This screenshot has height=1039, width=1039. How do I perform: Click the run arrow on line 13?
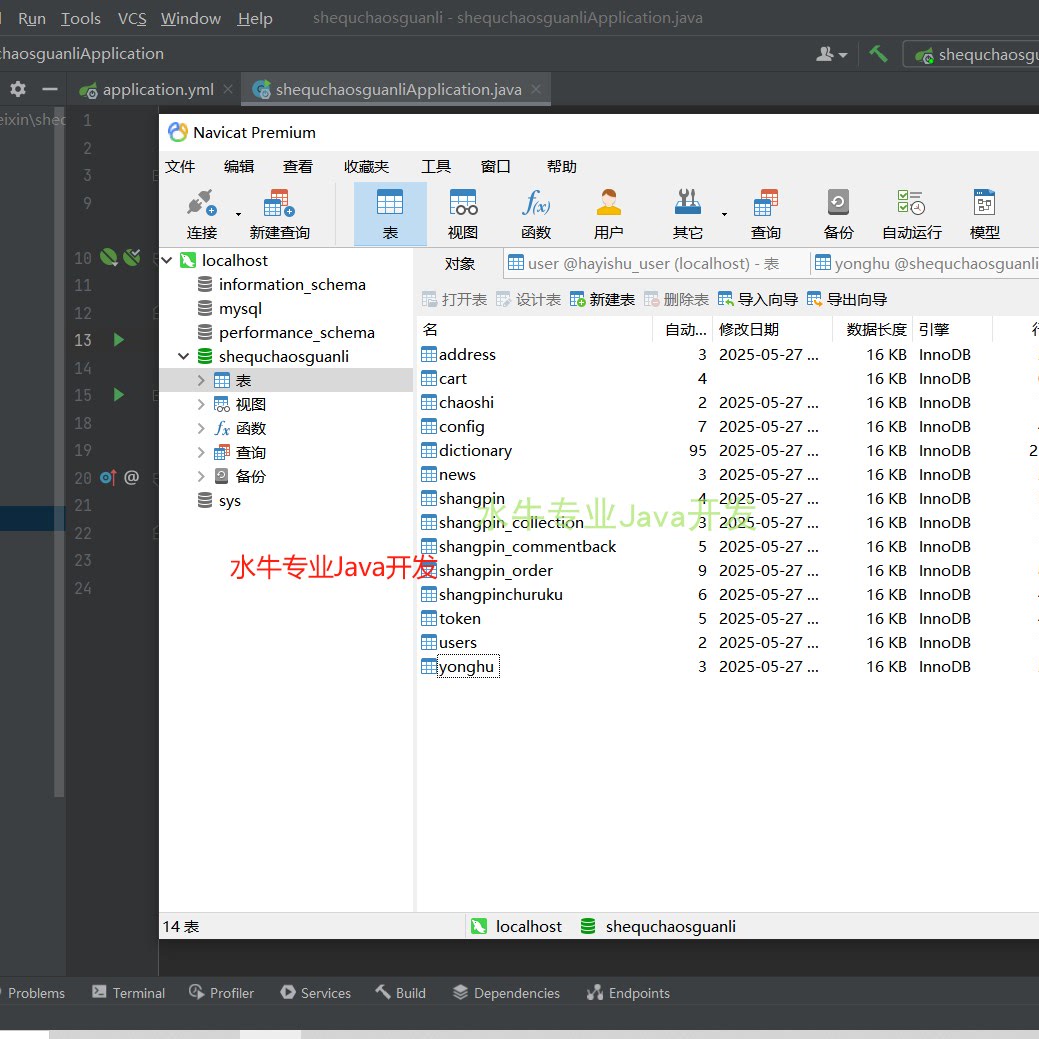click(119, 340)
